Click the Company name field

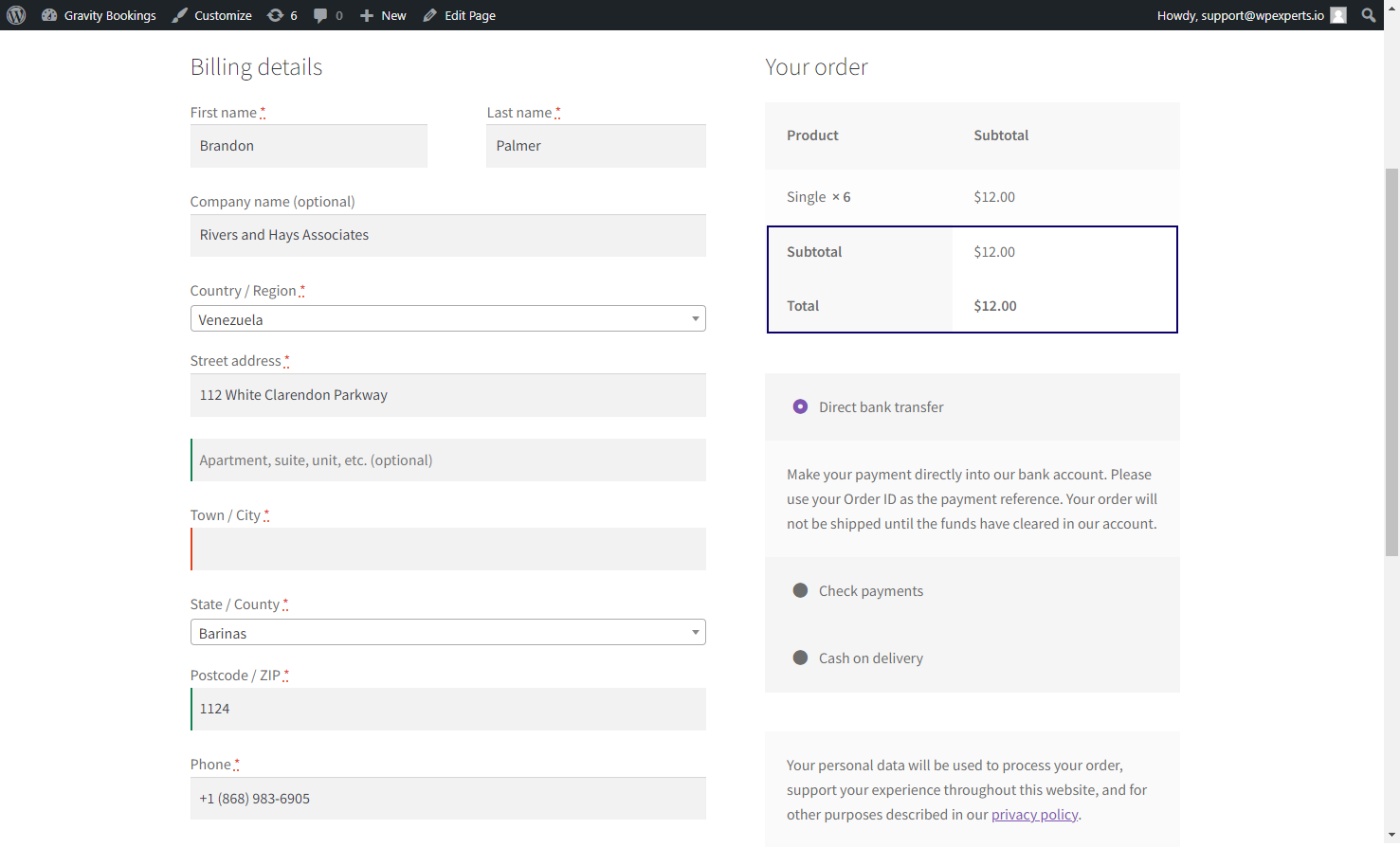point(448,235)
